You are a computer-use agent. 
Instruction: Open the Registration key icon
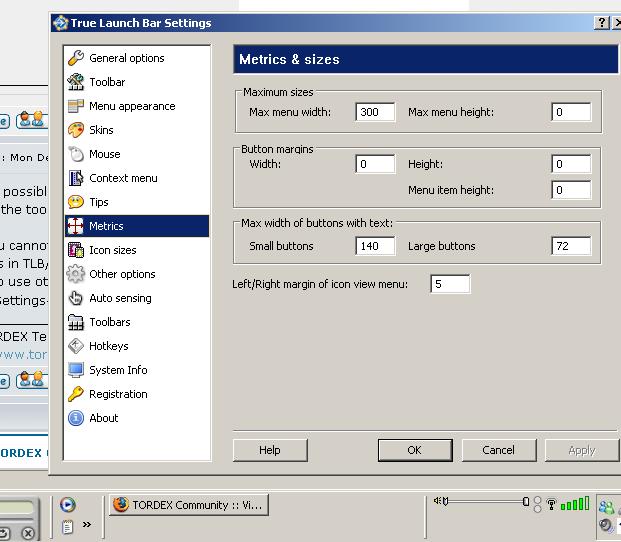75,394
